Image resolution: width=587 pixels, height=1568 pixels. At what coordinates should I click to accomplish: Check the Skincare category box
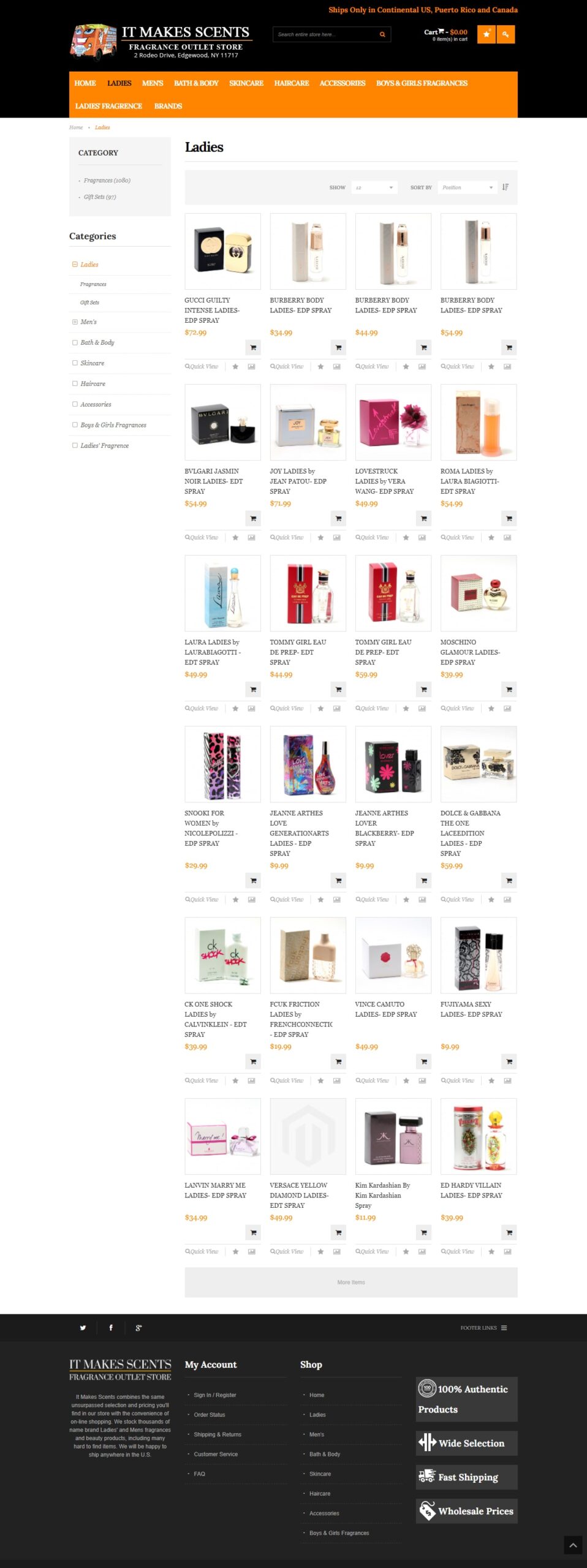point(75,363)
